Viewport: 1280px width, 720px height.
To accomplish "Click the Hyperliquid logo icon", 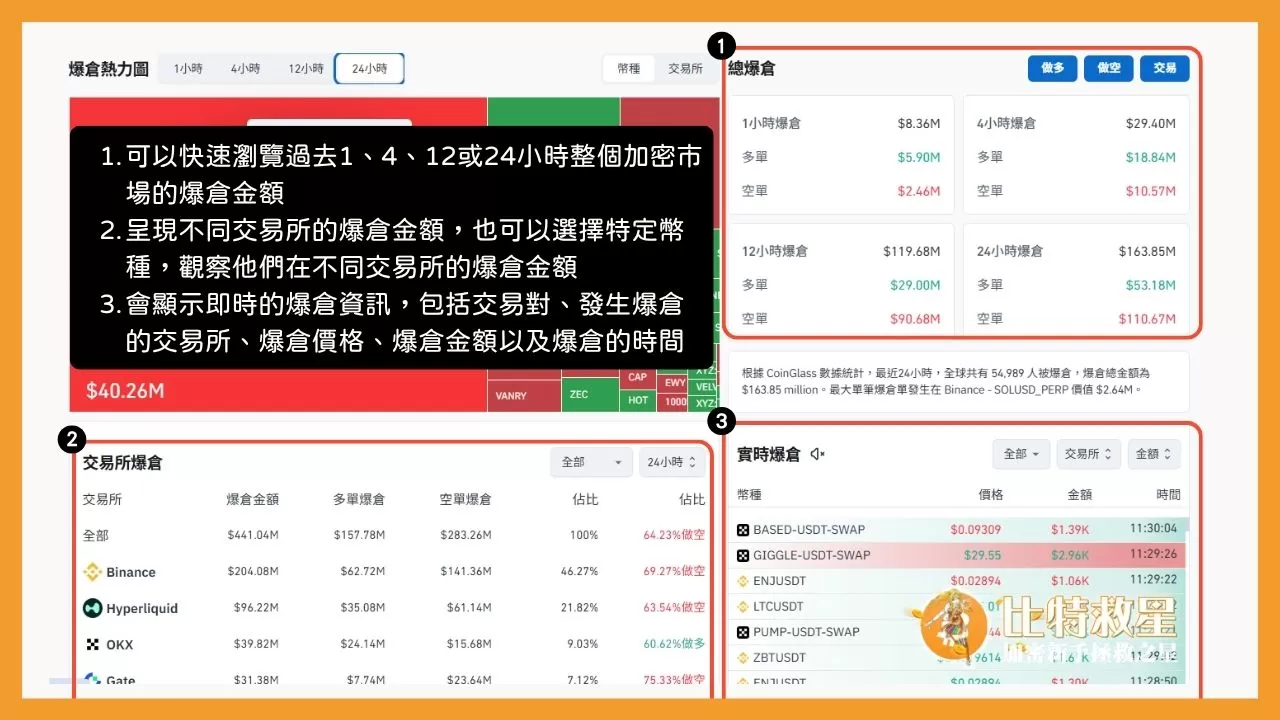I will point(92,608).
